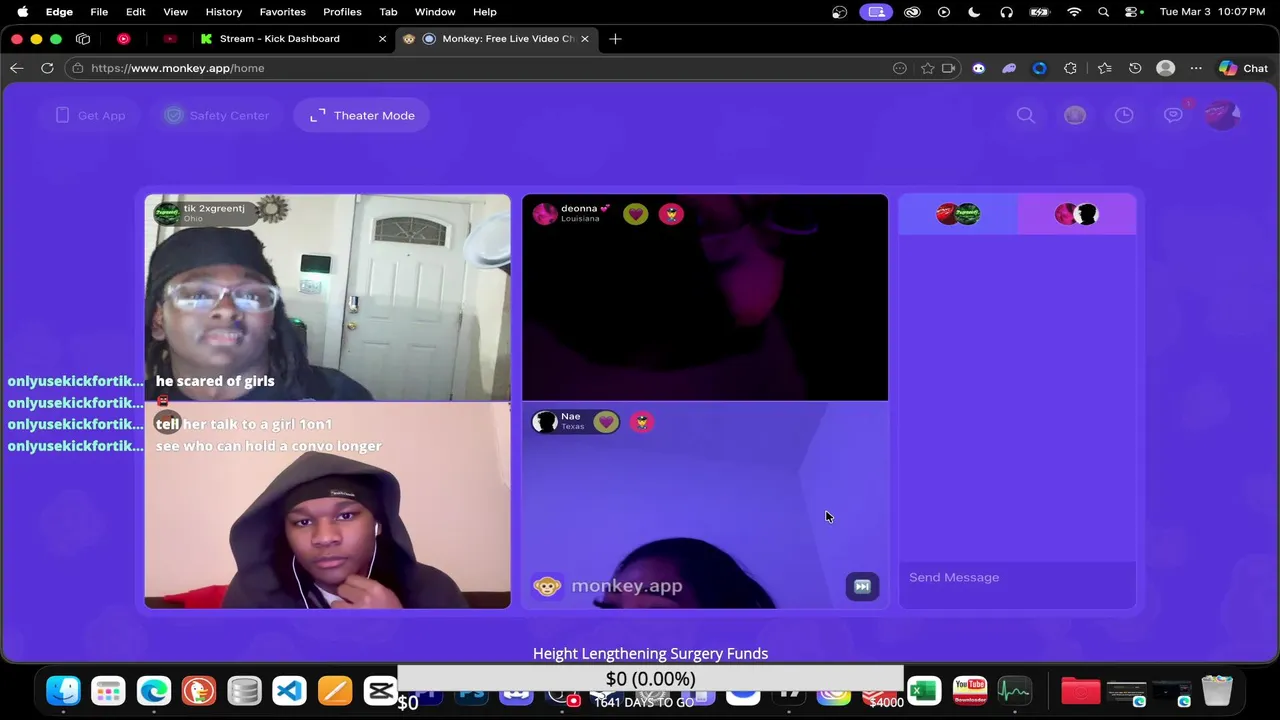Open Edge settings and more menu
Viewport: 1280px width, 720px height.
[x=1196, y=68]
